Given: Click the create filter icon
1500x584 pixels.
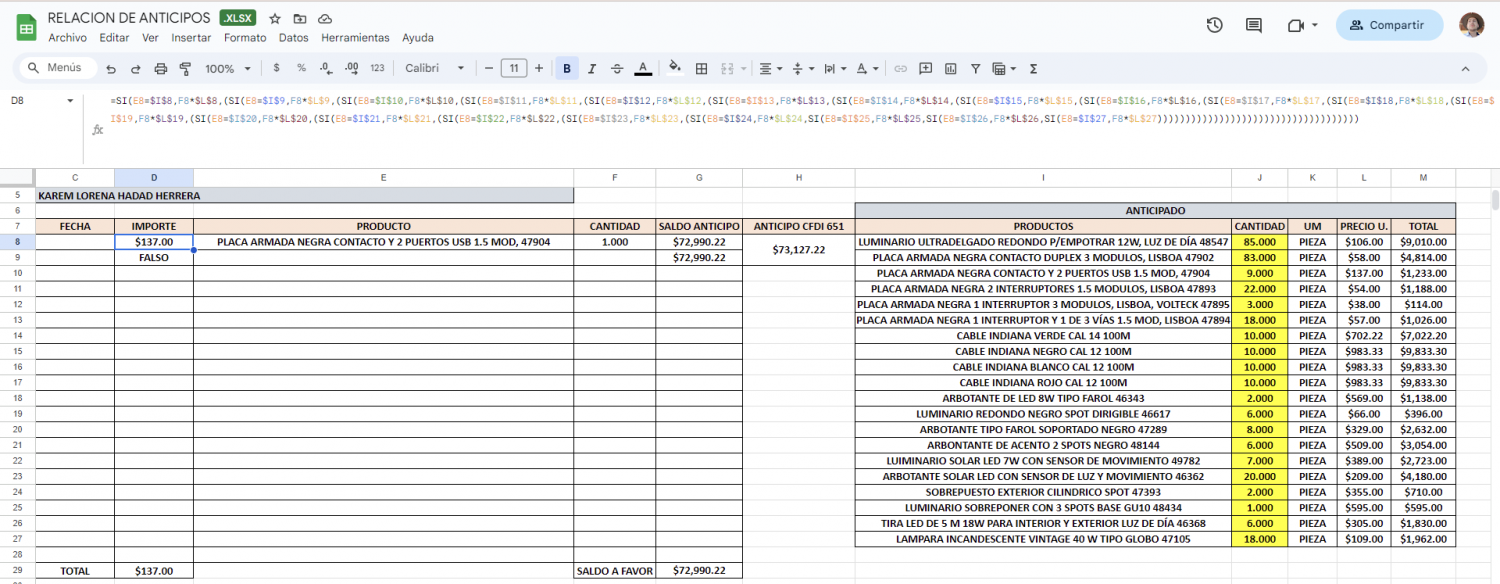Looking at the screenshot, I should point(975,68).
